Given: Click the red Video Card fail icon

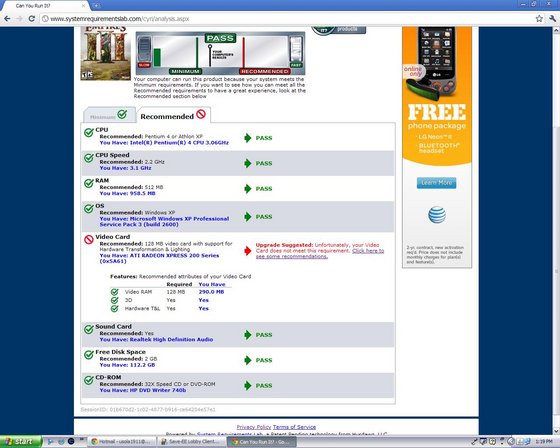Looking at the screenshot, I should 89,239.
